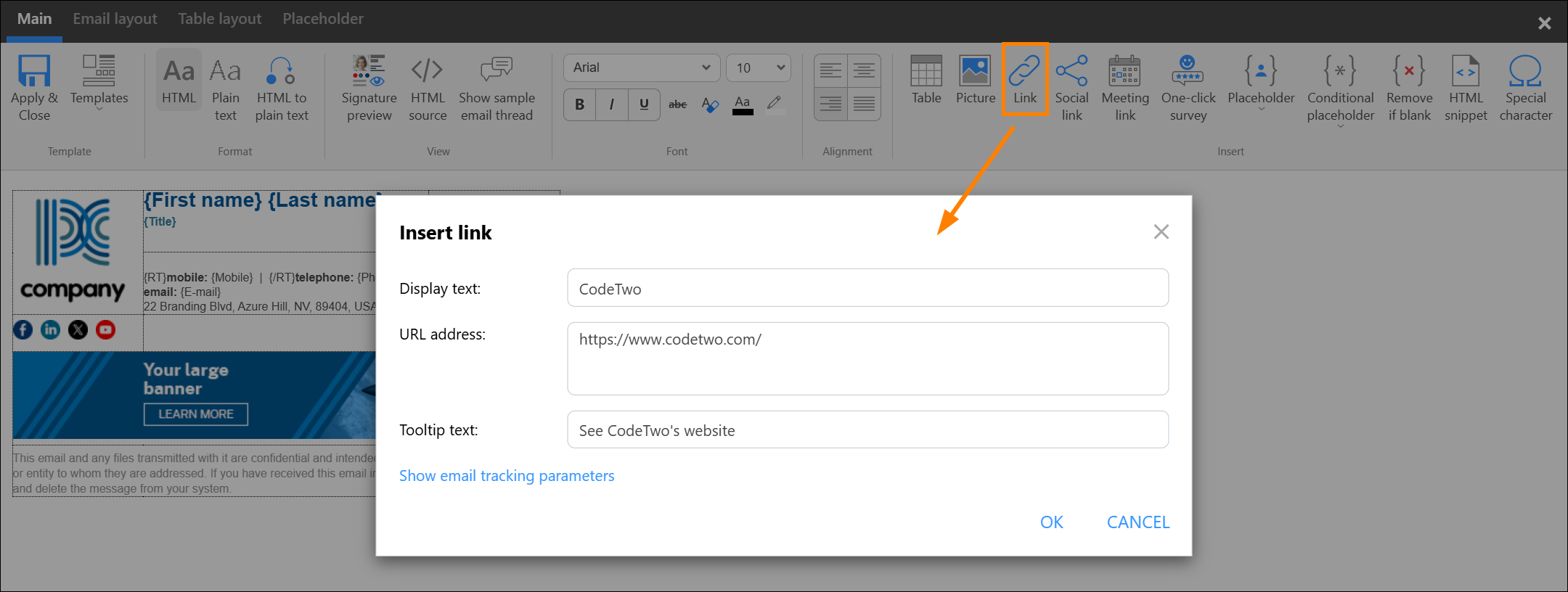This screenshot has width=1568, height=592.
Task: Insert a Meeting link
Action: (1125, 89)
